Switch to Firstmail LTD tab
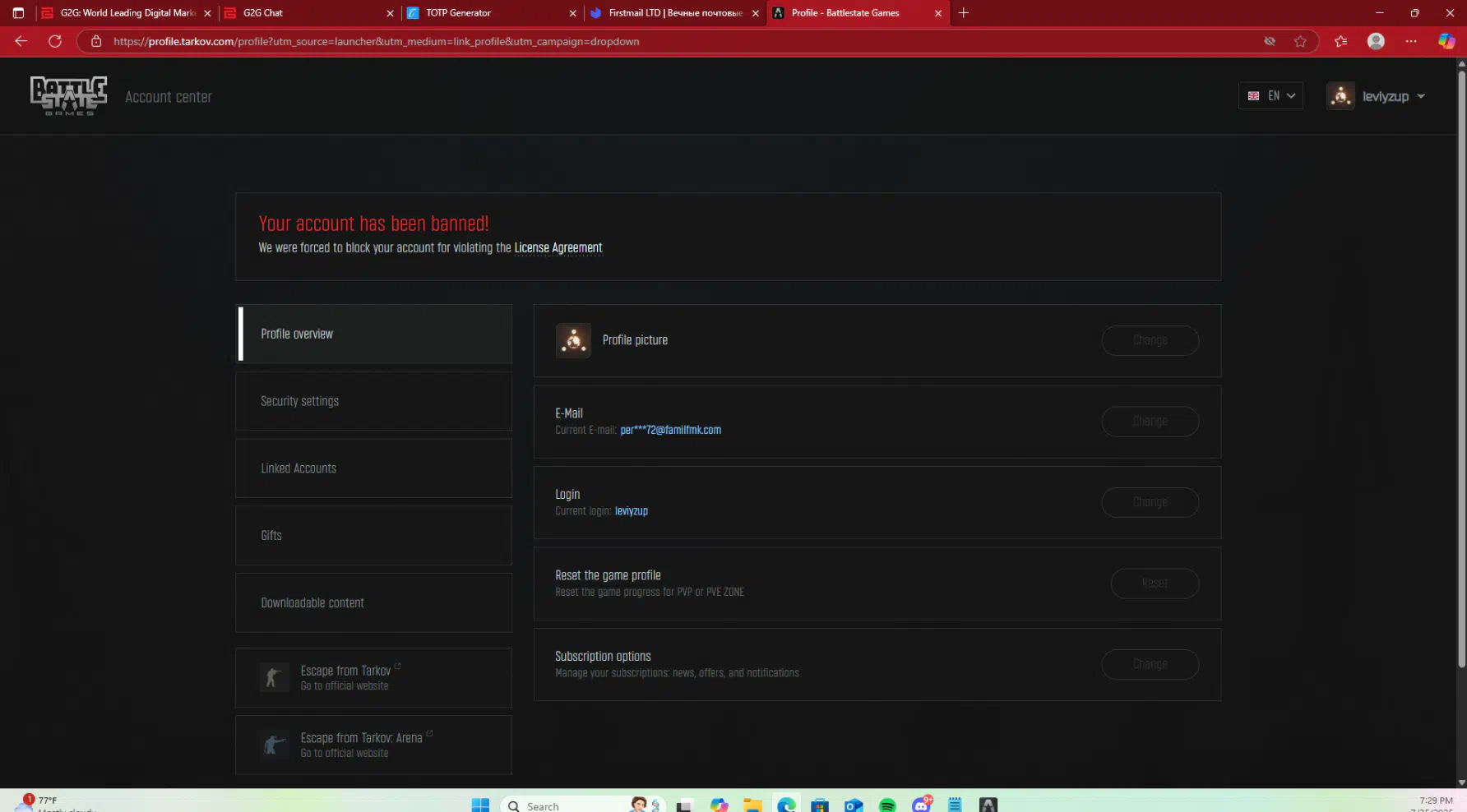 tap(674, 13)
